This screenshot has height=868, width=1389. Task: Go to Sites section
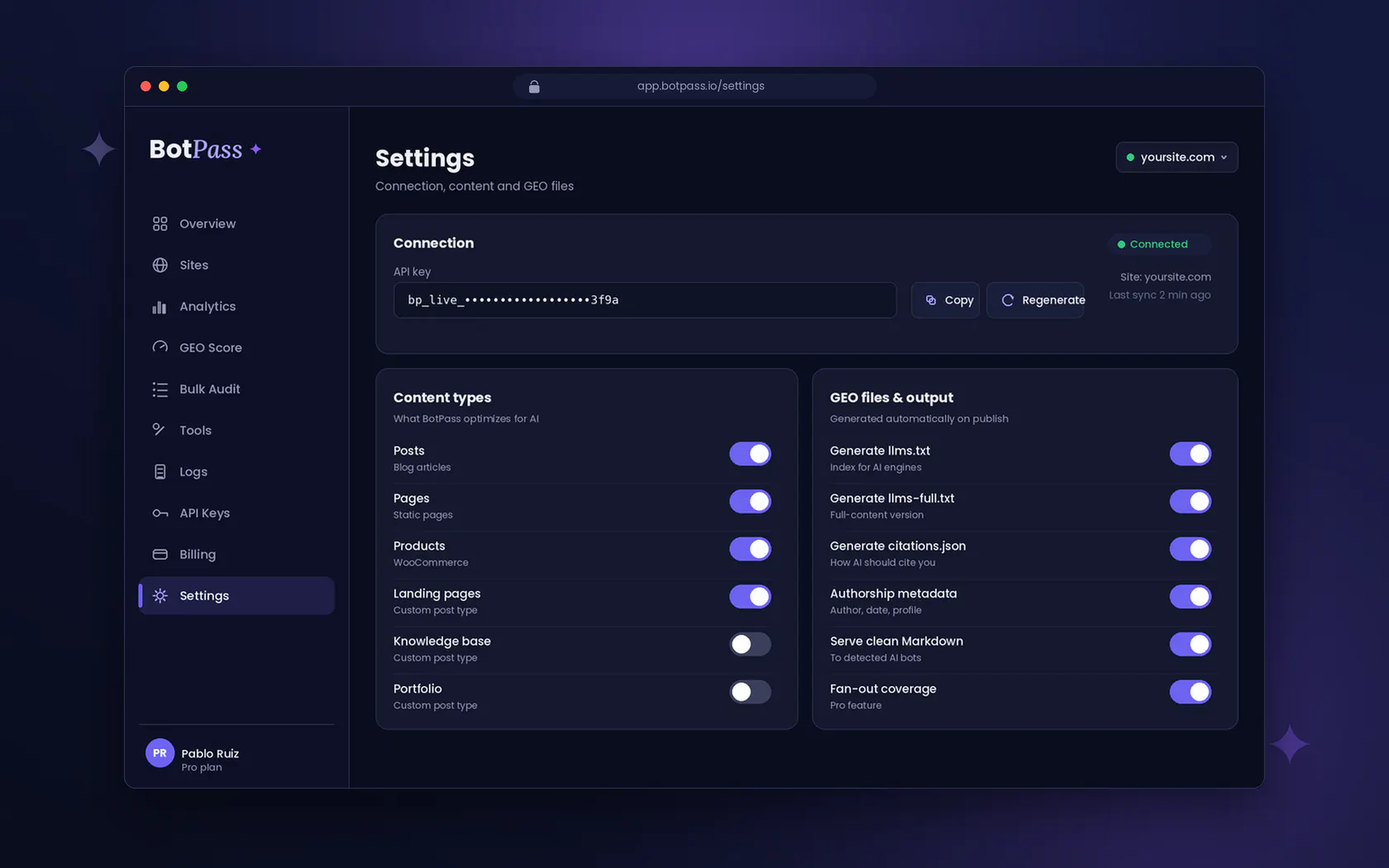pos(236,265)
